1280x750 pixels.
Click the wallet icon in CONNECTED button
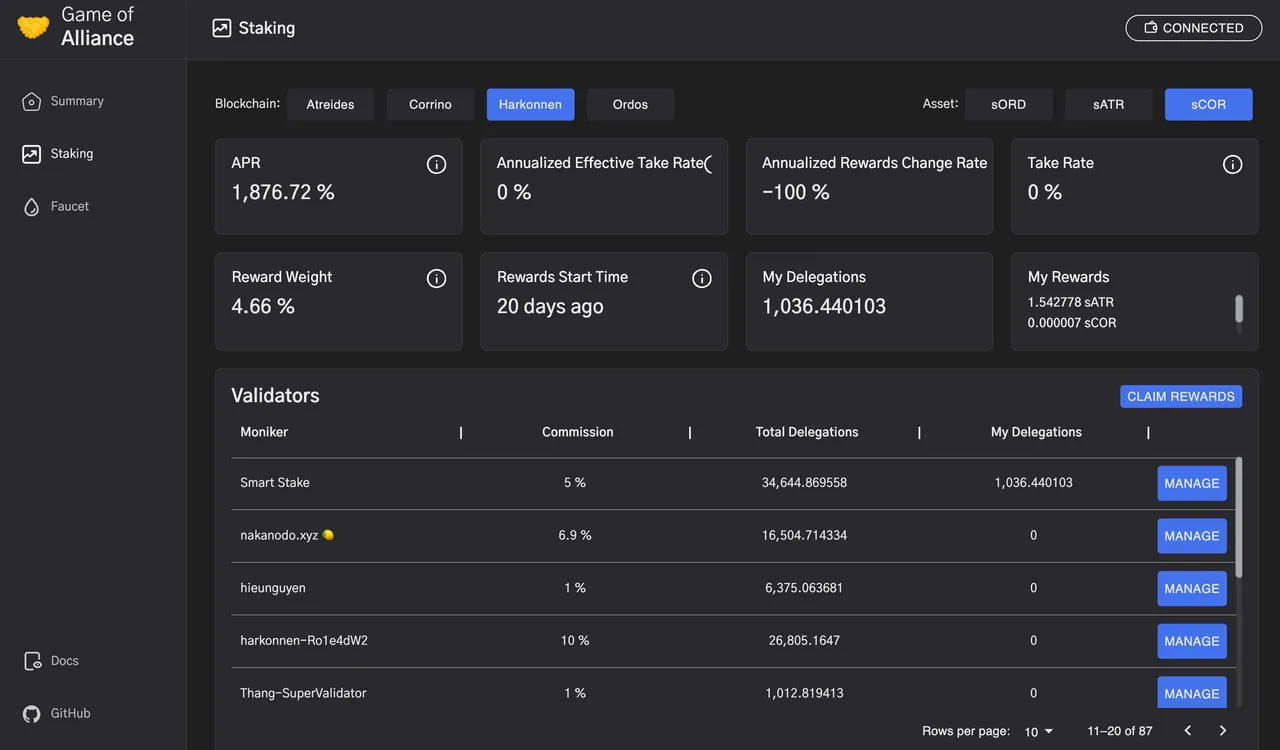(1151, 28)
